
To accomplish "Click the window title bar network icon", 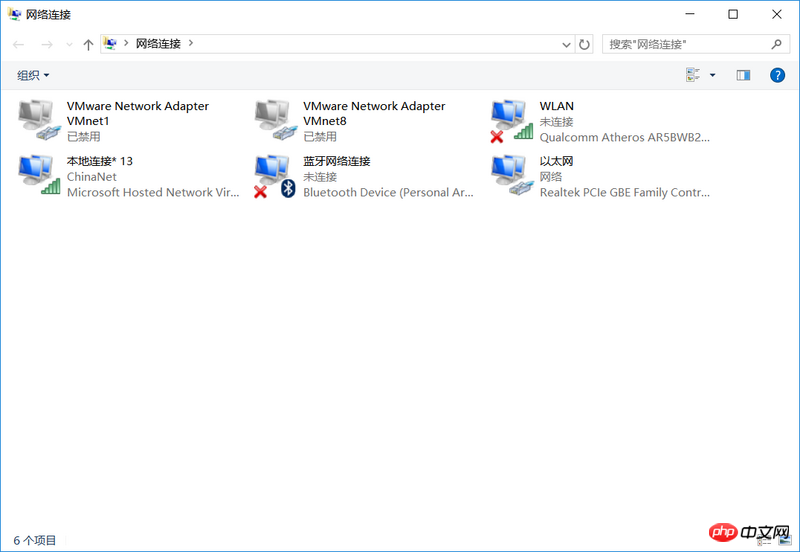I will pos(14,14).
